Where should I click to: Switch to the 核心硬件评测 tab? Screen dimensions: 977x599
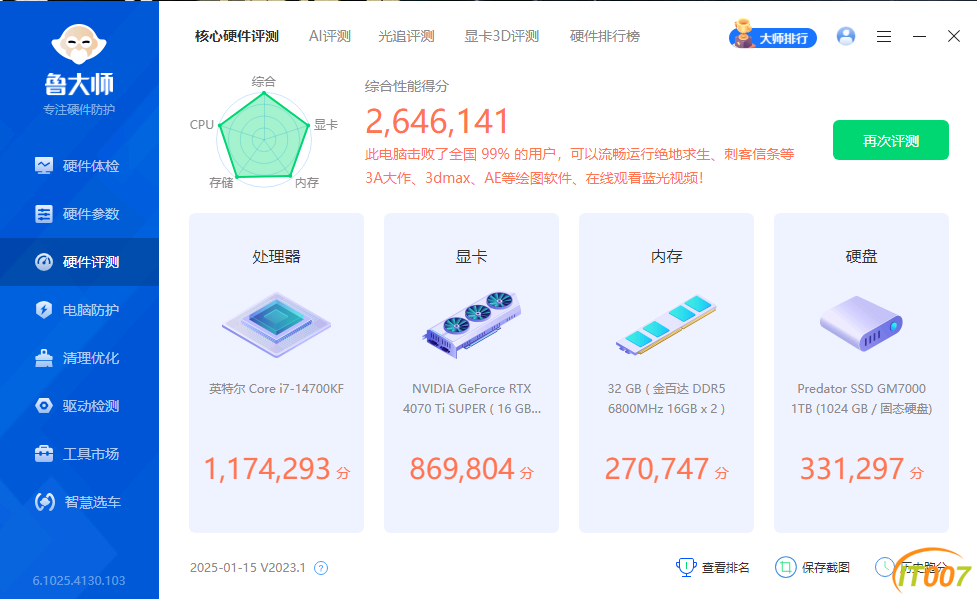coord(237,36)
